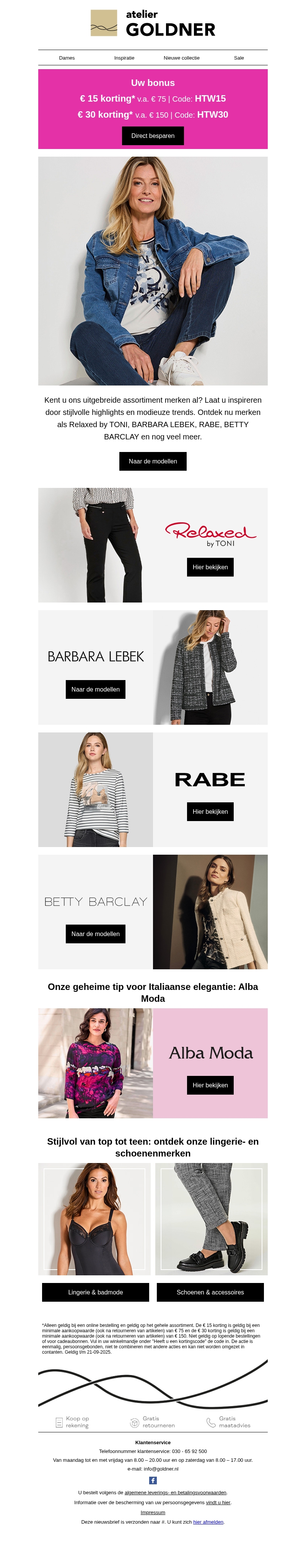Viewport: 306px width, 1568px height.
Task: Click Hier bekijken under the RABE logo
Action: click(x=210, y=812)
